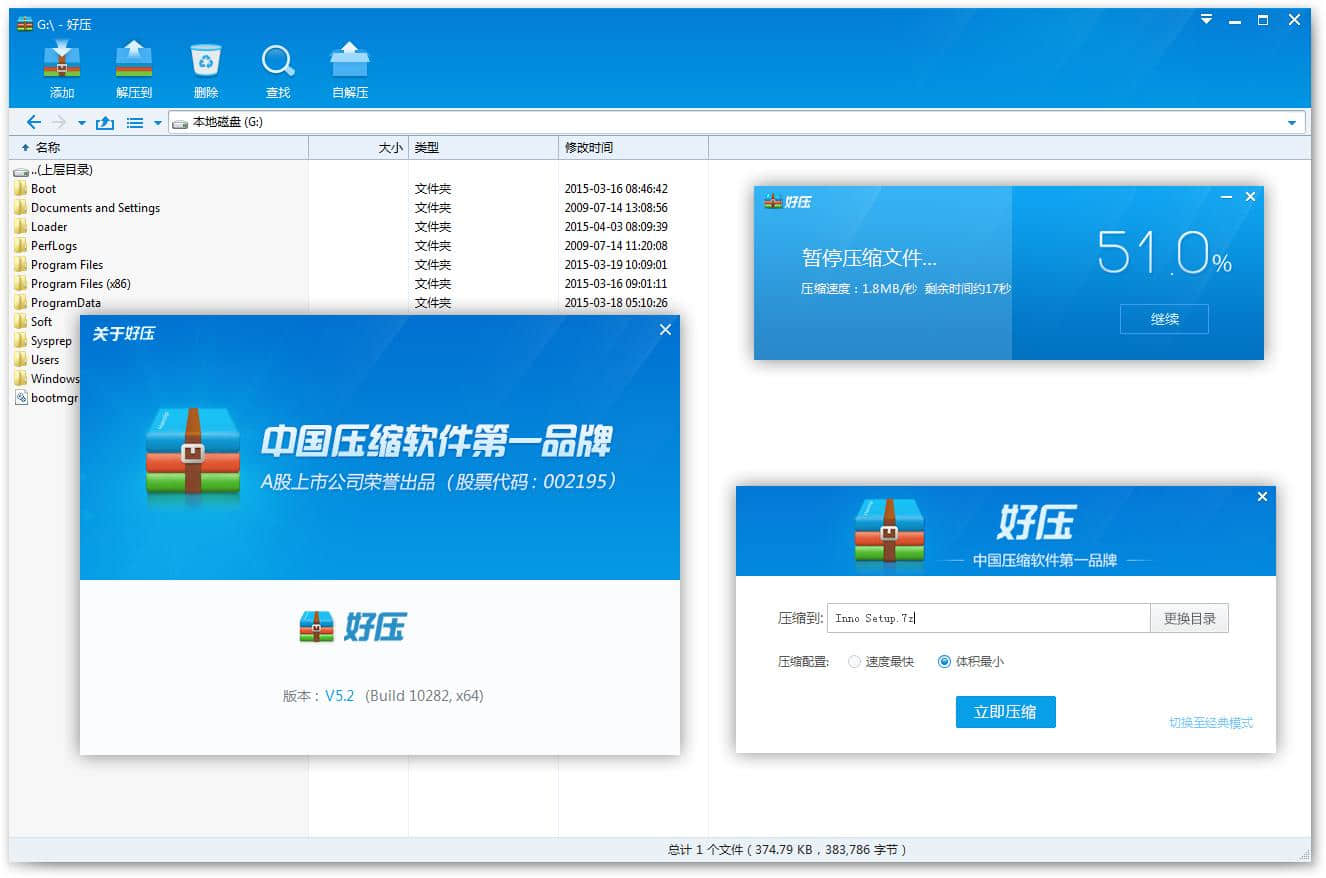Open the main menu icon in title bar
1326x878 pixels.
[x=1206, y=19]
